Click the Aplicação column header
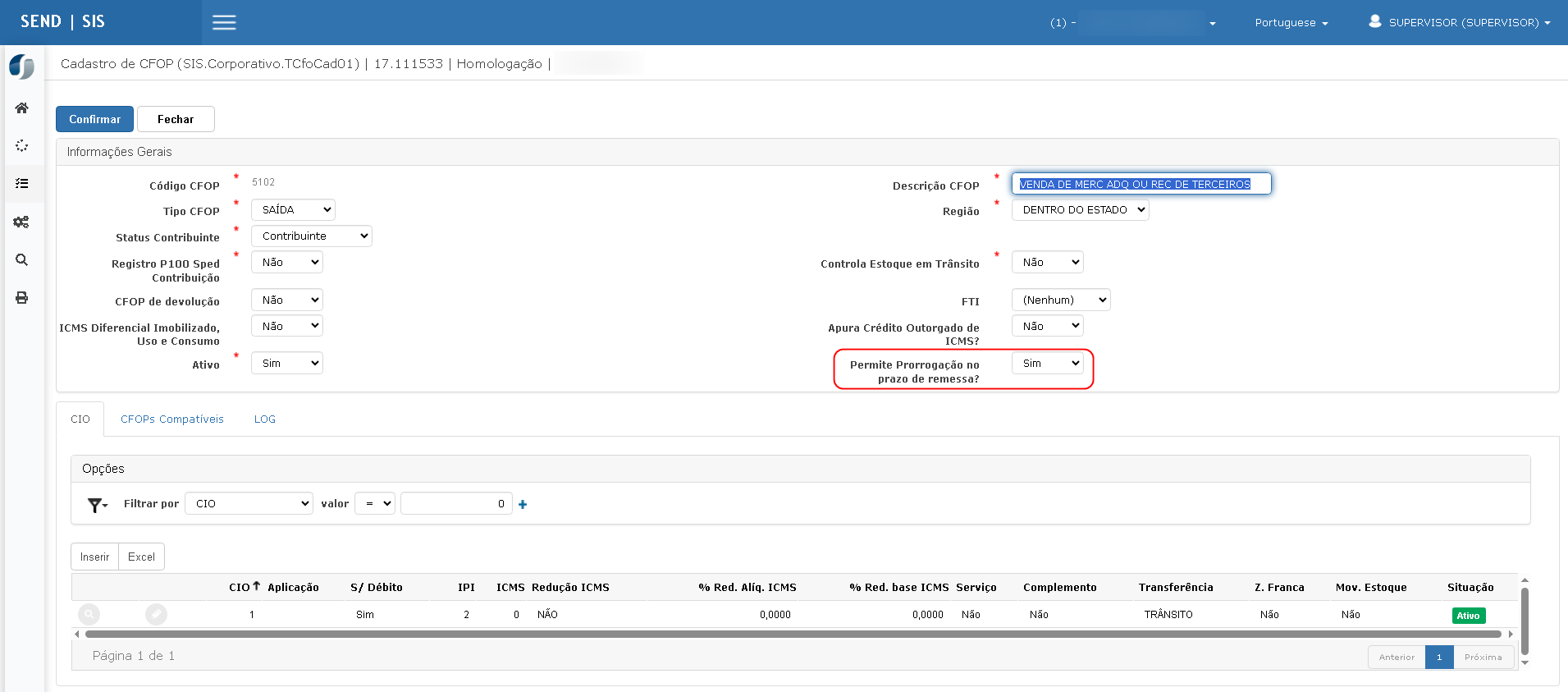The width and height of the screenshot is (1568, 692). (x=293, y=588)
